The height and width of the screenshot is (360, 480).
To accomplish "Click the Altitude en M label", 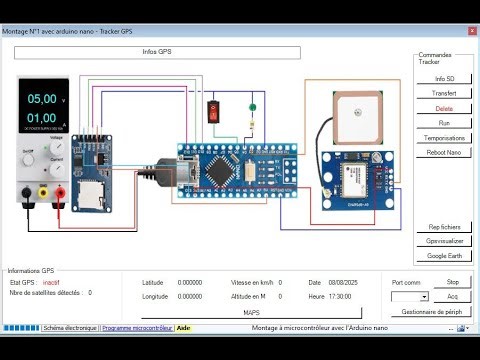I will (248, 297).
